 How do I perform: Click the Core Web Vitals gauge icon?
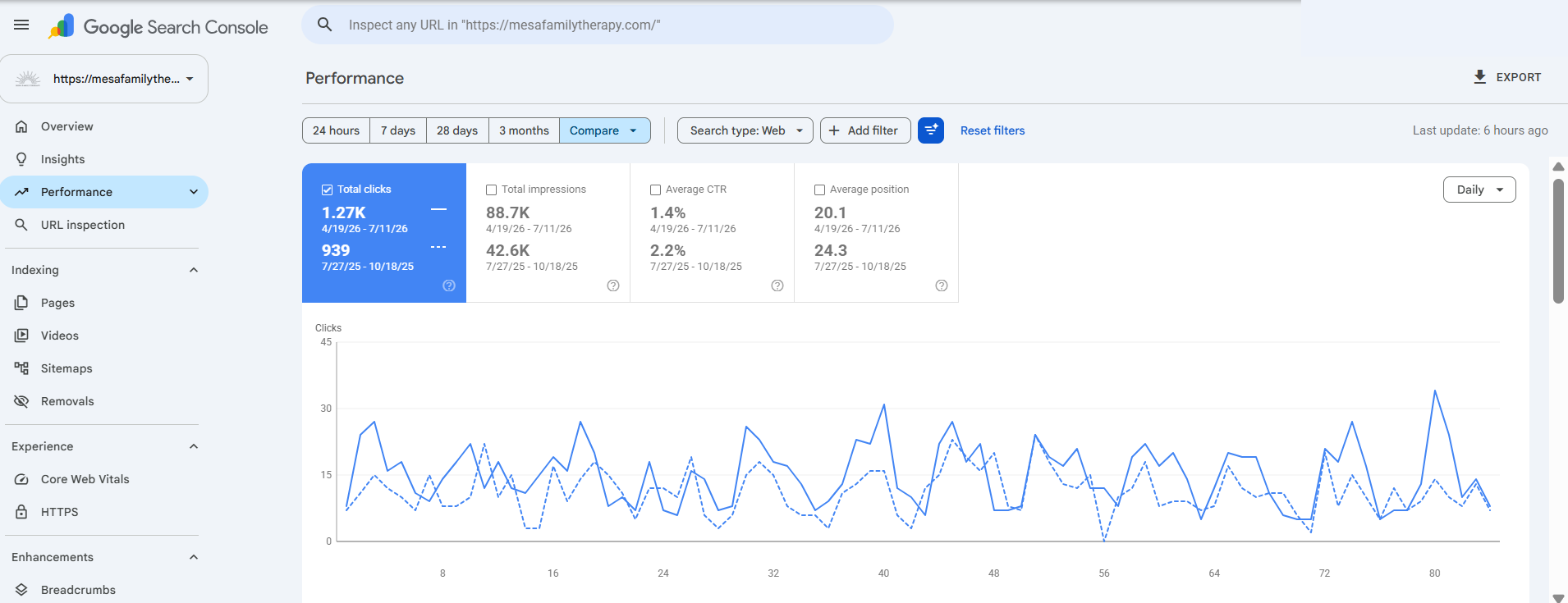tap(22, 479)
